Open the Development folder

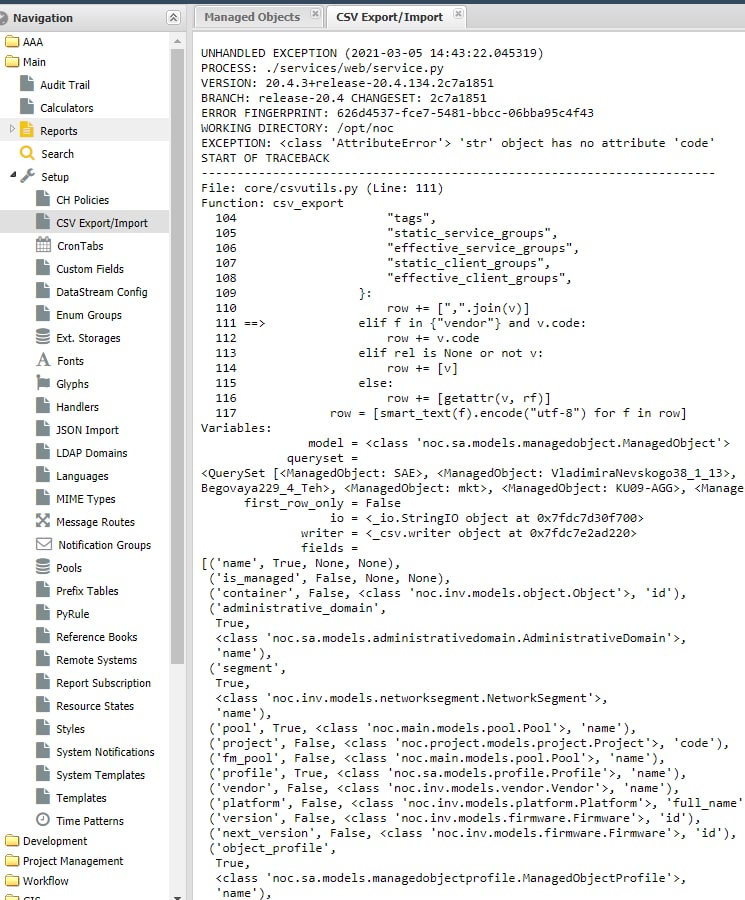click(x=46, y=841)
